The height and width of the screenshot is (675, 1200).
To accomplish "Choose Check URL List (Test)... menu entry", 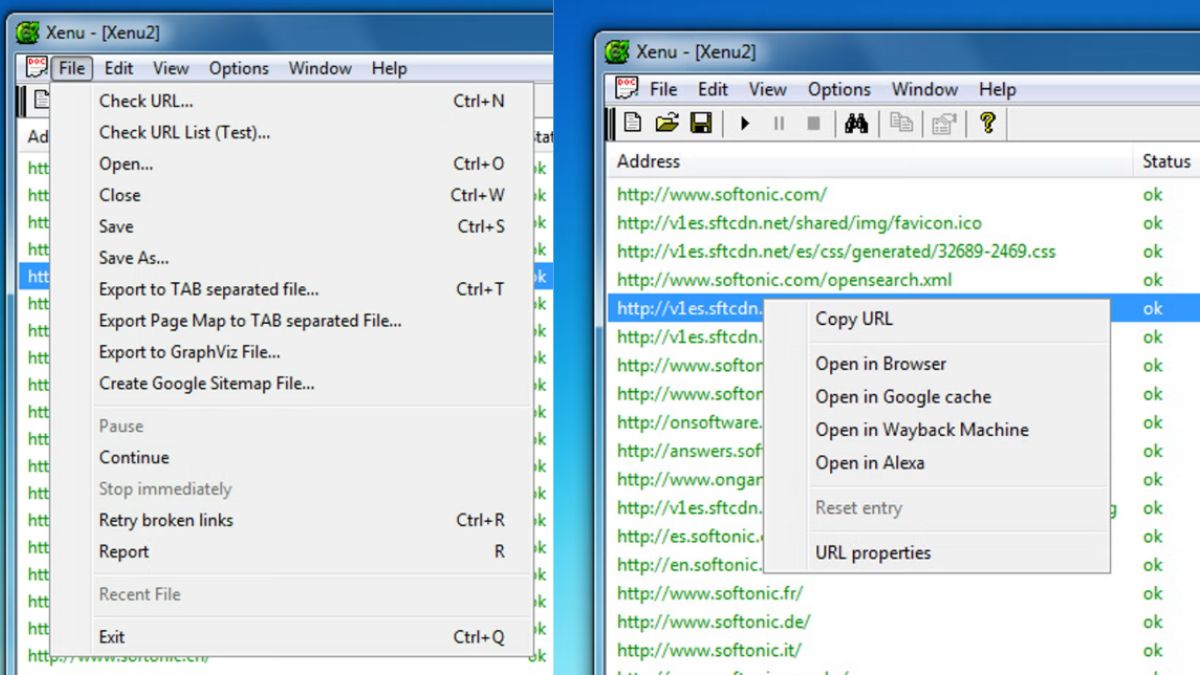I will point(291,132).
